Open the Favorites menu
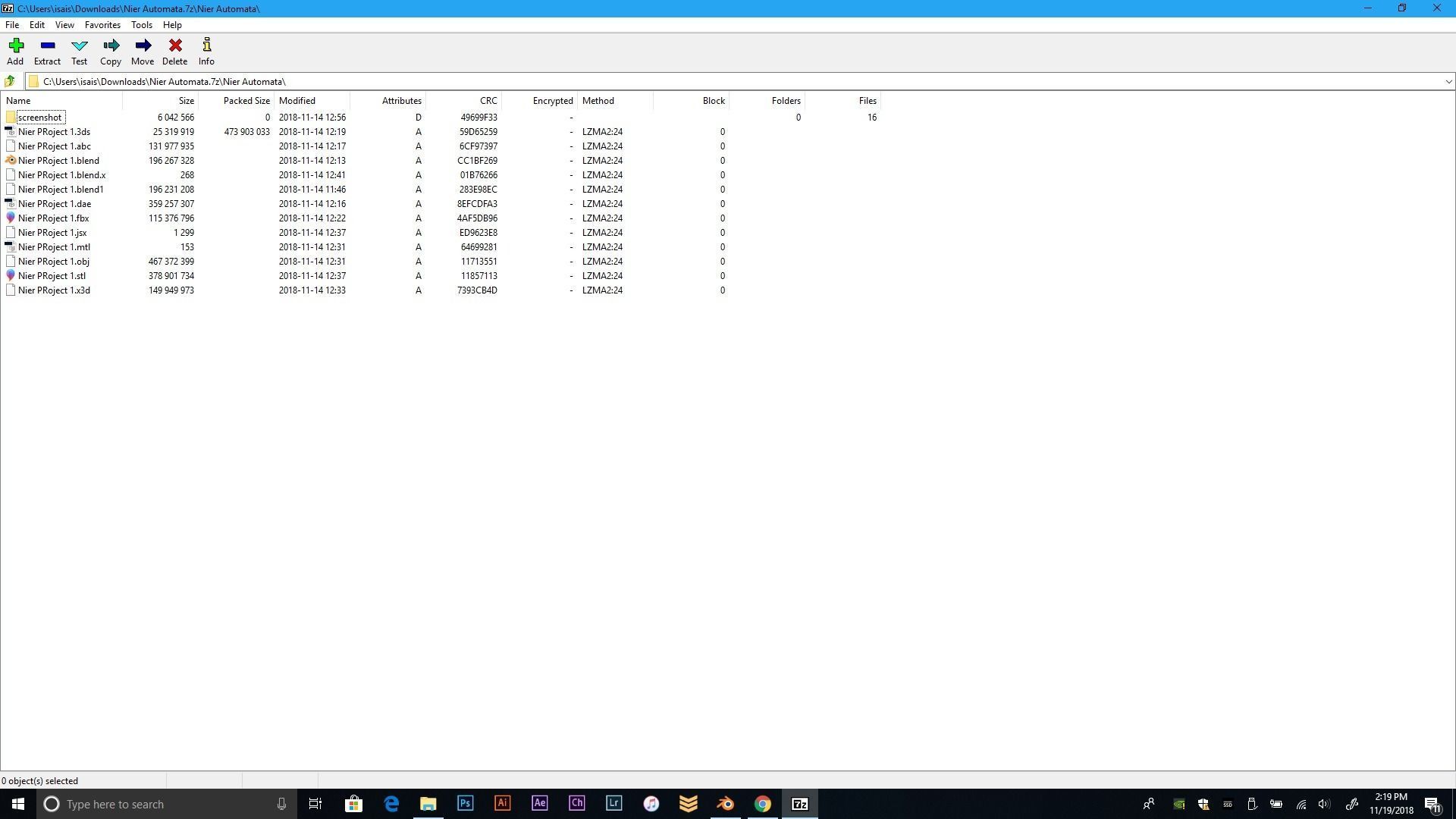Screen dimensions: 1456x819 click(102, 25)
